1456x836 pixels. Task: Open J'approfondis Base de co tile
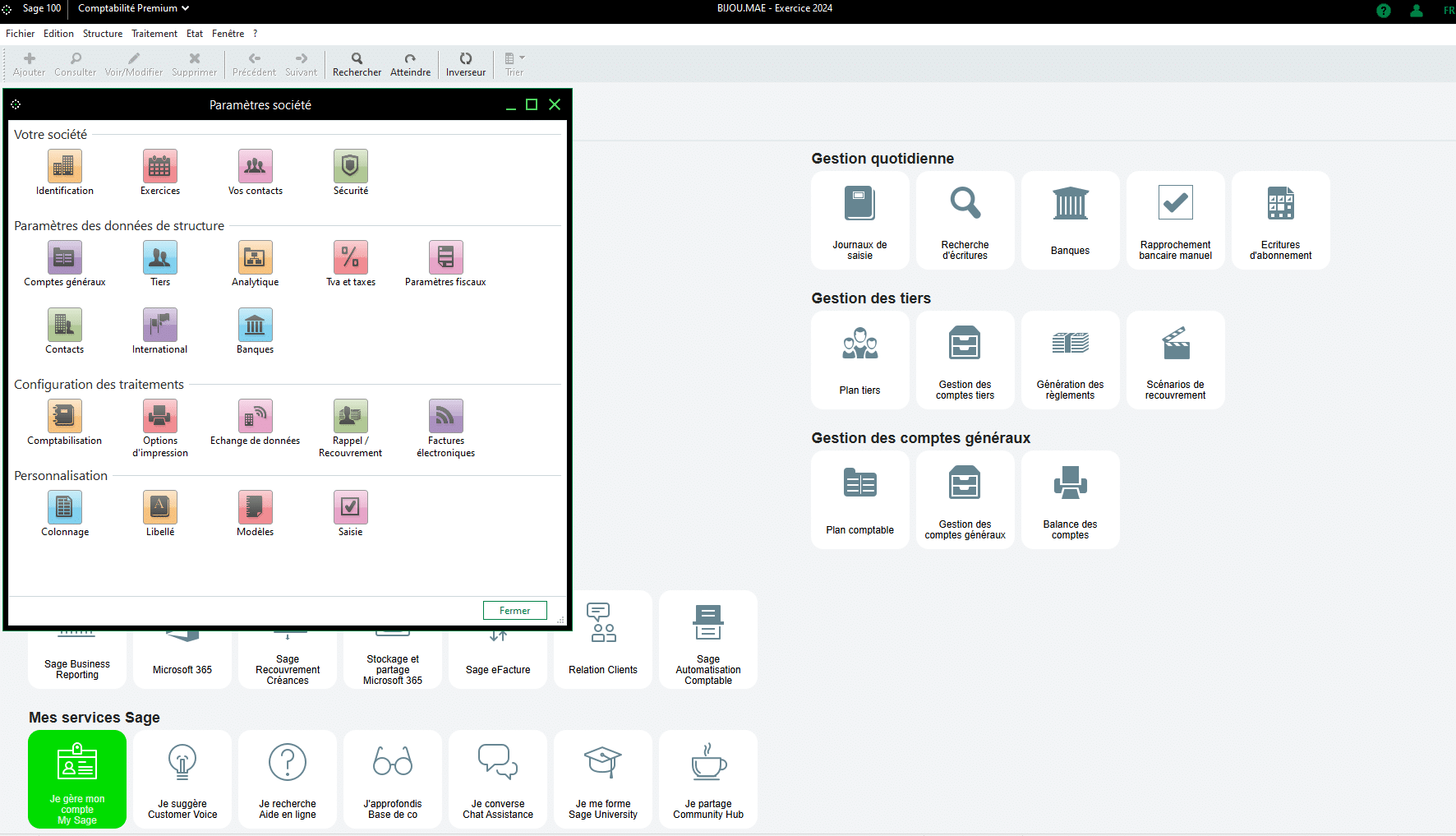[x=393, y=779]
